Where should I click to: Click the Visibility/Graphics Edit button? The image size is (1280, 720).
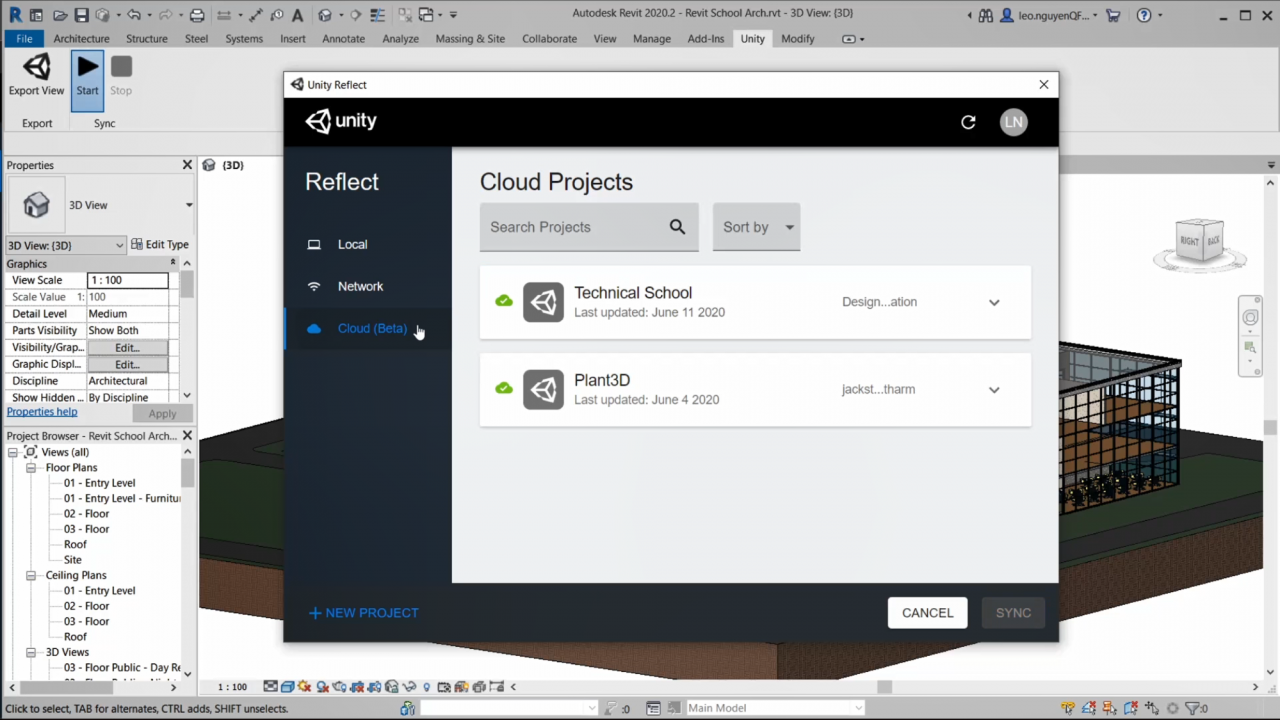coord(127,347)
